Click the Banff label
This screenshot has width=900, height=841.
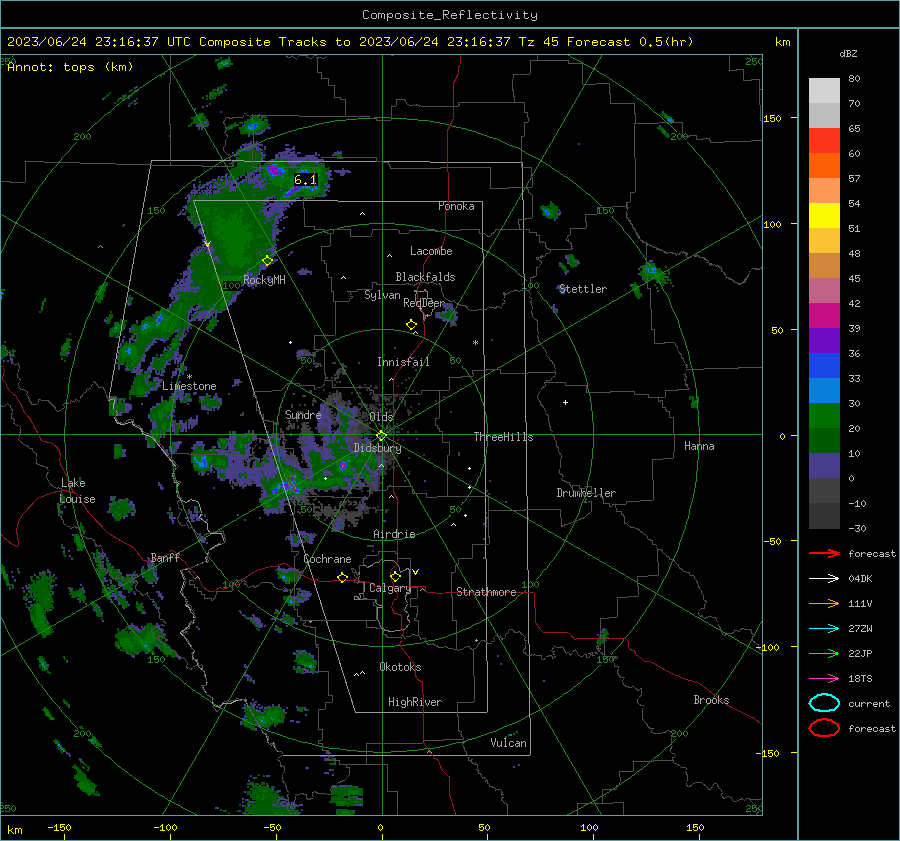click(165, 557)
